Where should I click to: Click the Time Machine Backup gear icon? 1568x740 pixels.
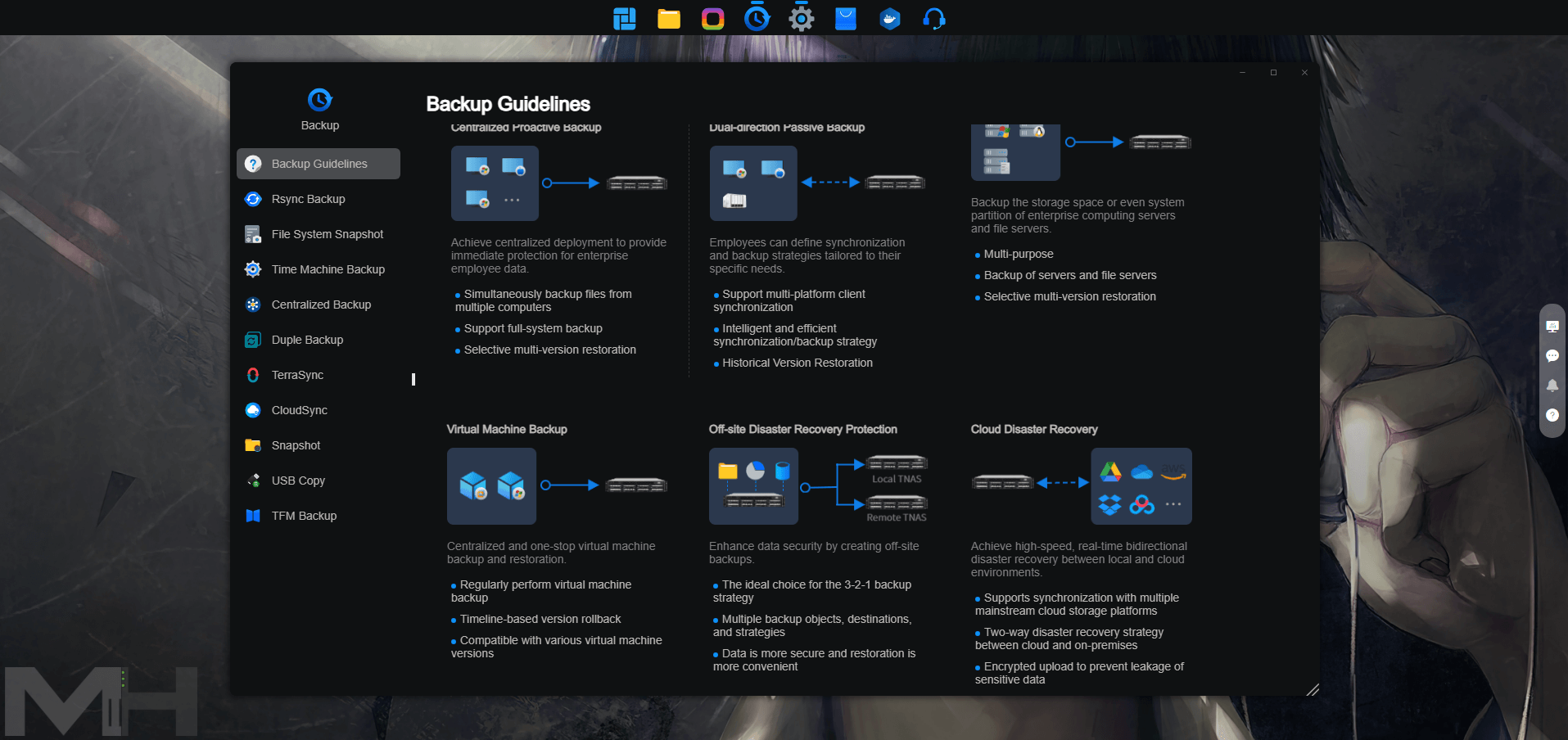253,269
